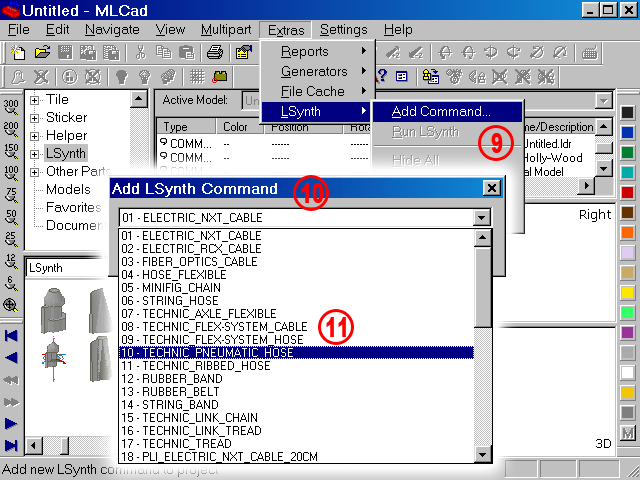Pick the red color swatch

pyautogui.click(x=627, y=192)
